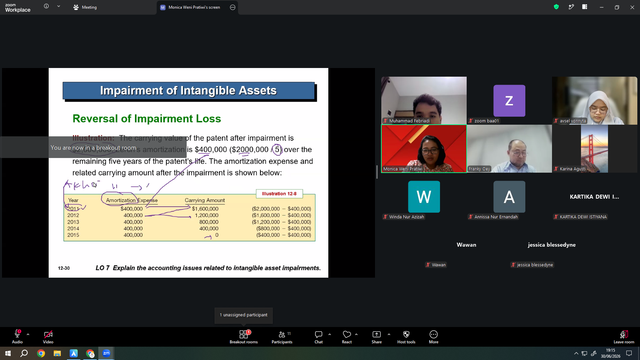Select Muhammad Febriadi's video tile
This screenshot has height=360, width=640.
point(424,100)
